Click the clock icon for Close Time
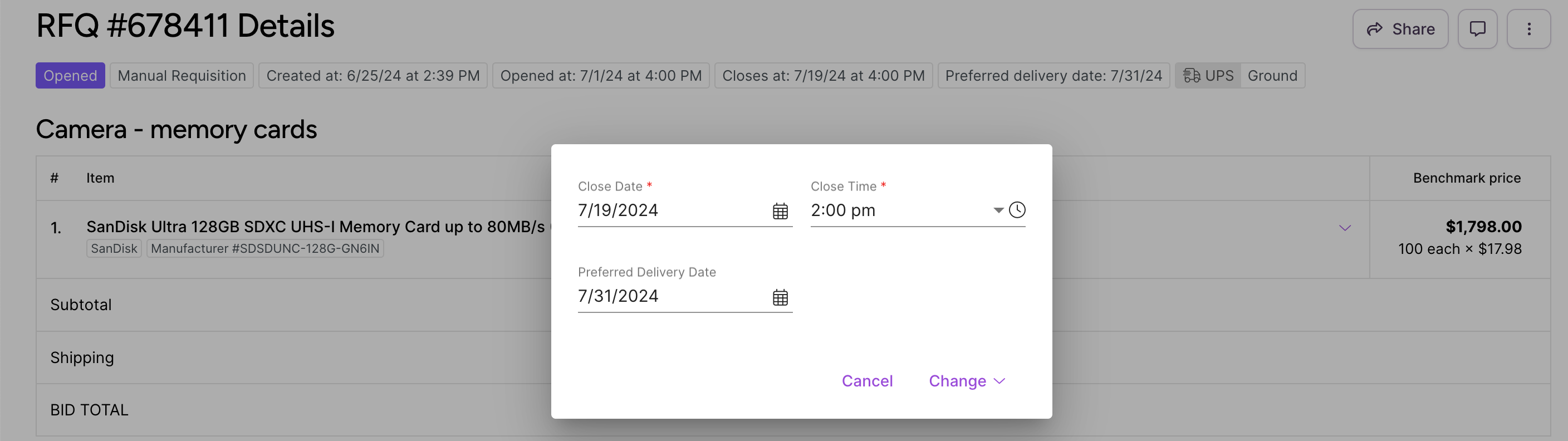 (x=1017, y=210)
